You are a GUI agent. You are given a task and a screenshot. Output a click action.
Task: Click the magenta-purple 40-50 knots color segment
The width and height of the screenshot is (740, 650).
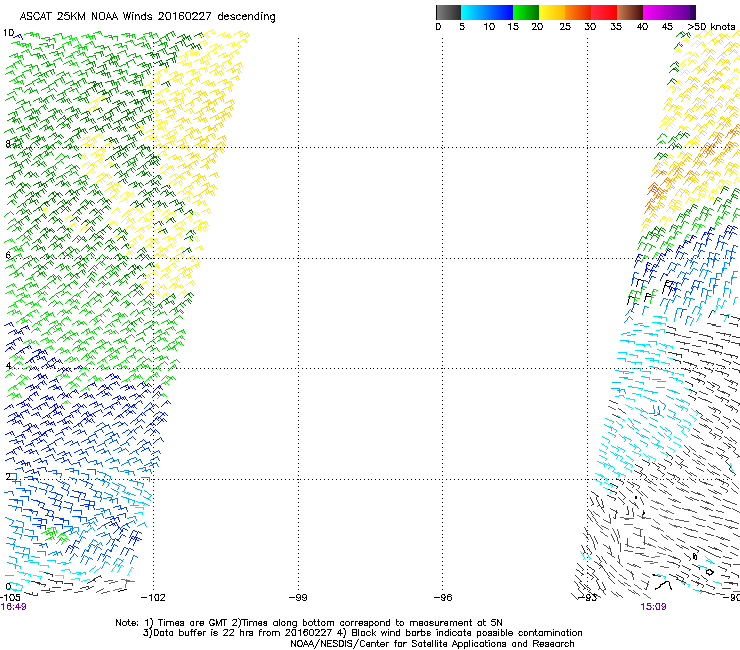[669, 12]
